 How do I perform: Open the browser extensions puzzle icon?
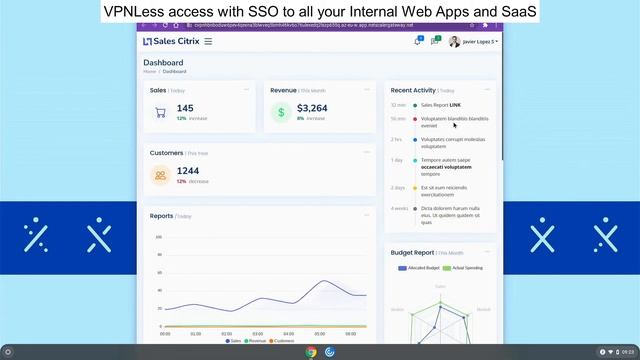(485, 25)
